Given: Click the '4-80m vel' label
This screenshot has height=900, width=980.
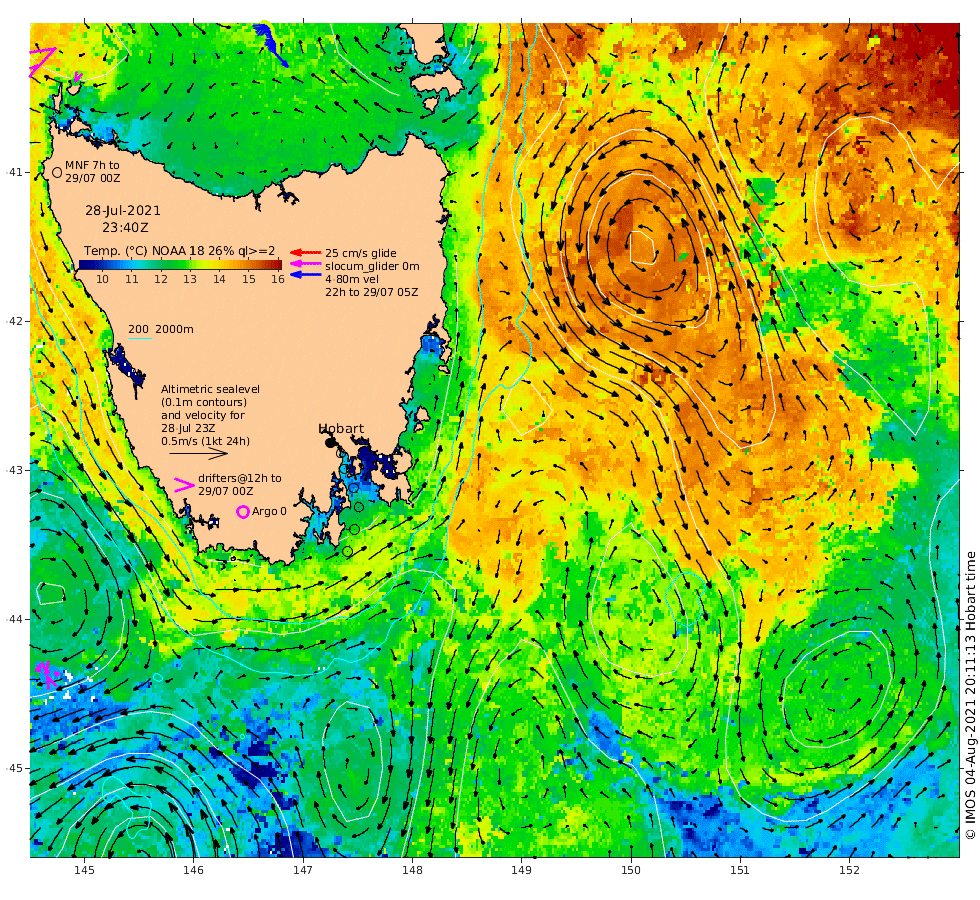Looking at the screenshot, I should (x=352, y=279).
